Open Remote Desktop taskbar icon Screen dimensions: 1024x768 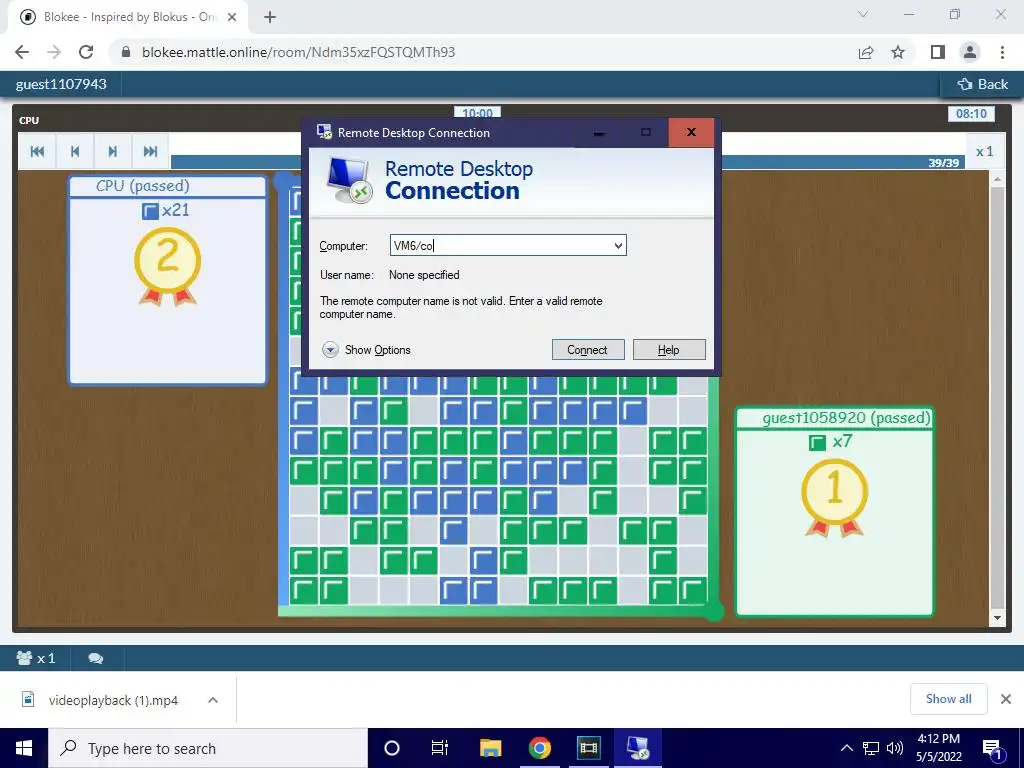pos(638,748)
